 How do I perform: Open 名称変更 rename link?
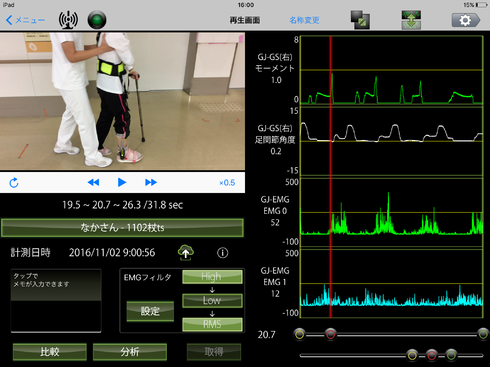tap(304, 20)
